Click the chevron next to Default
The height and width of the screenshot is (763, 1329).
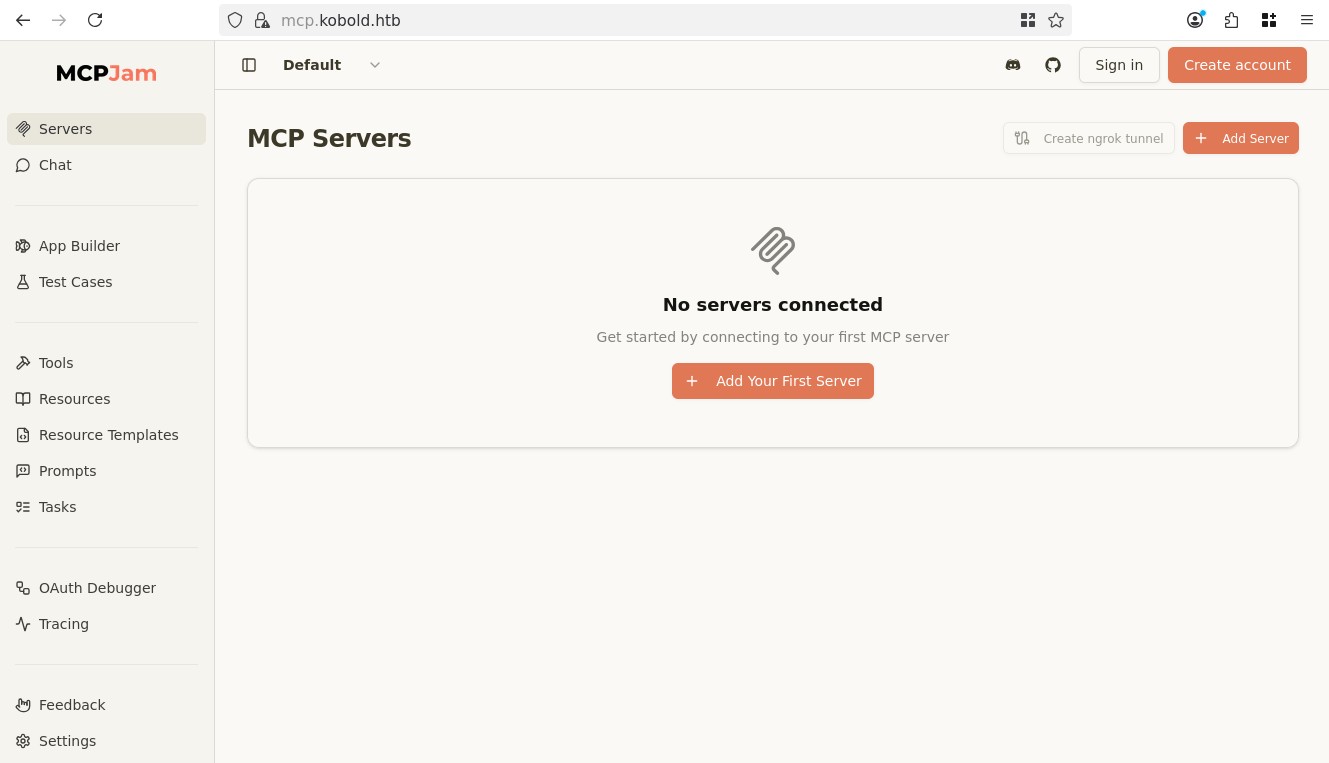(375, 65)
